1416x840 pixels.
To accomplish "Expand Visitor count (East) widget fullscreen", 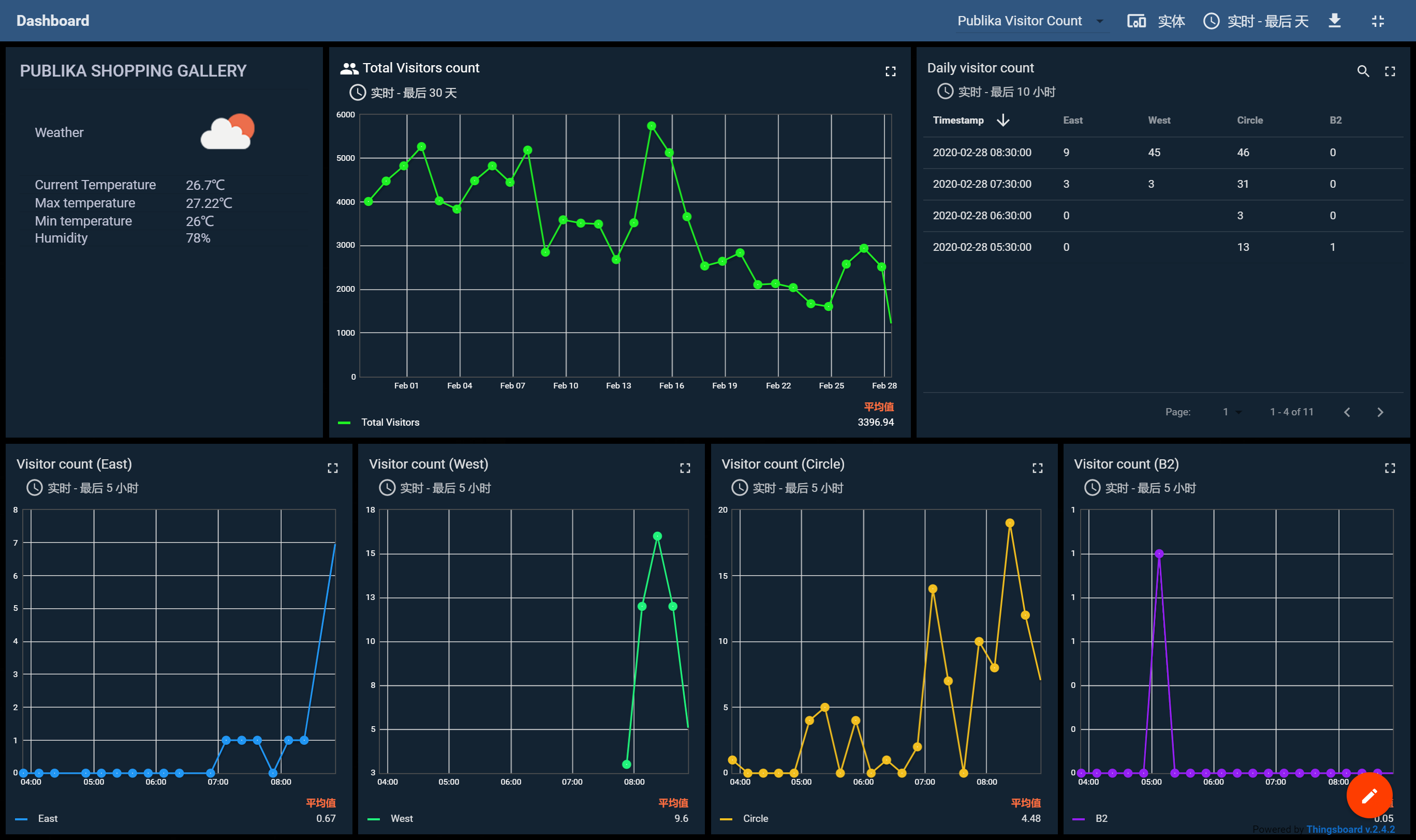I will click(x=332, y=468).
